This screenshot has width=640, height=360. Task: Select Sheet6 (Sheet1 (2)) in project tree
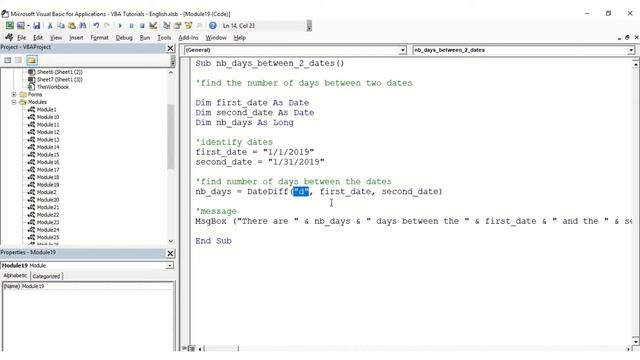tap(60, 72)
